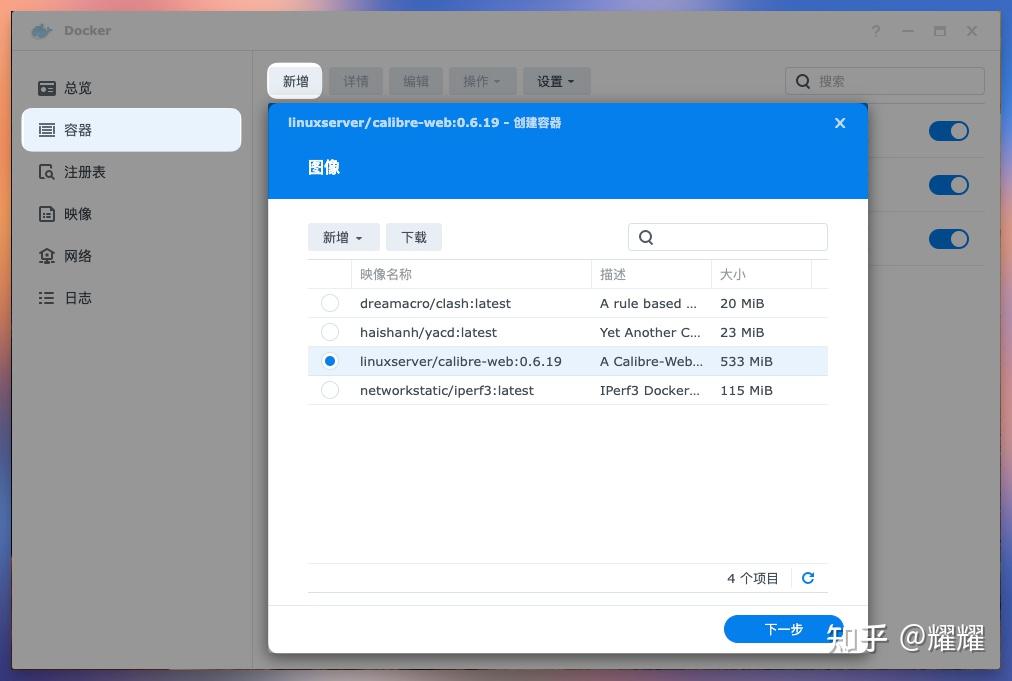This screenshot has height=681, width=1012.
Task: Open 日志 log section in sidebar
Action: click(132, 298)
